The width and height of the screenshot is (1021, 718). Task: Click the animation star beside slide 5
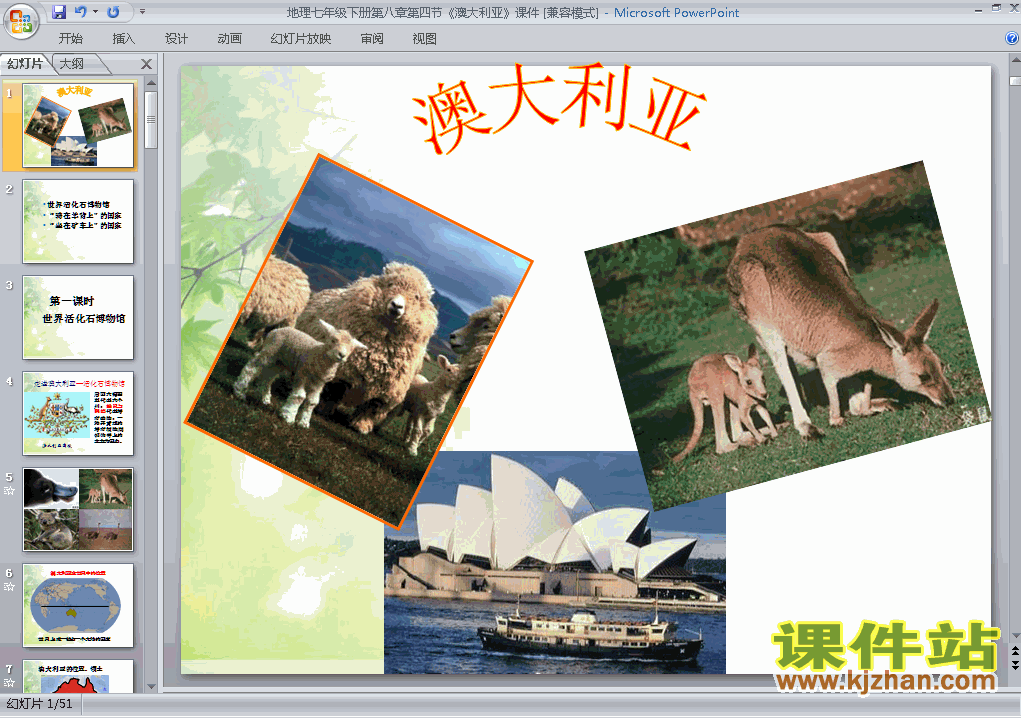(9, 491)
